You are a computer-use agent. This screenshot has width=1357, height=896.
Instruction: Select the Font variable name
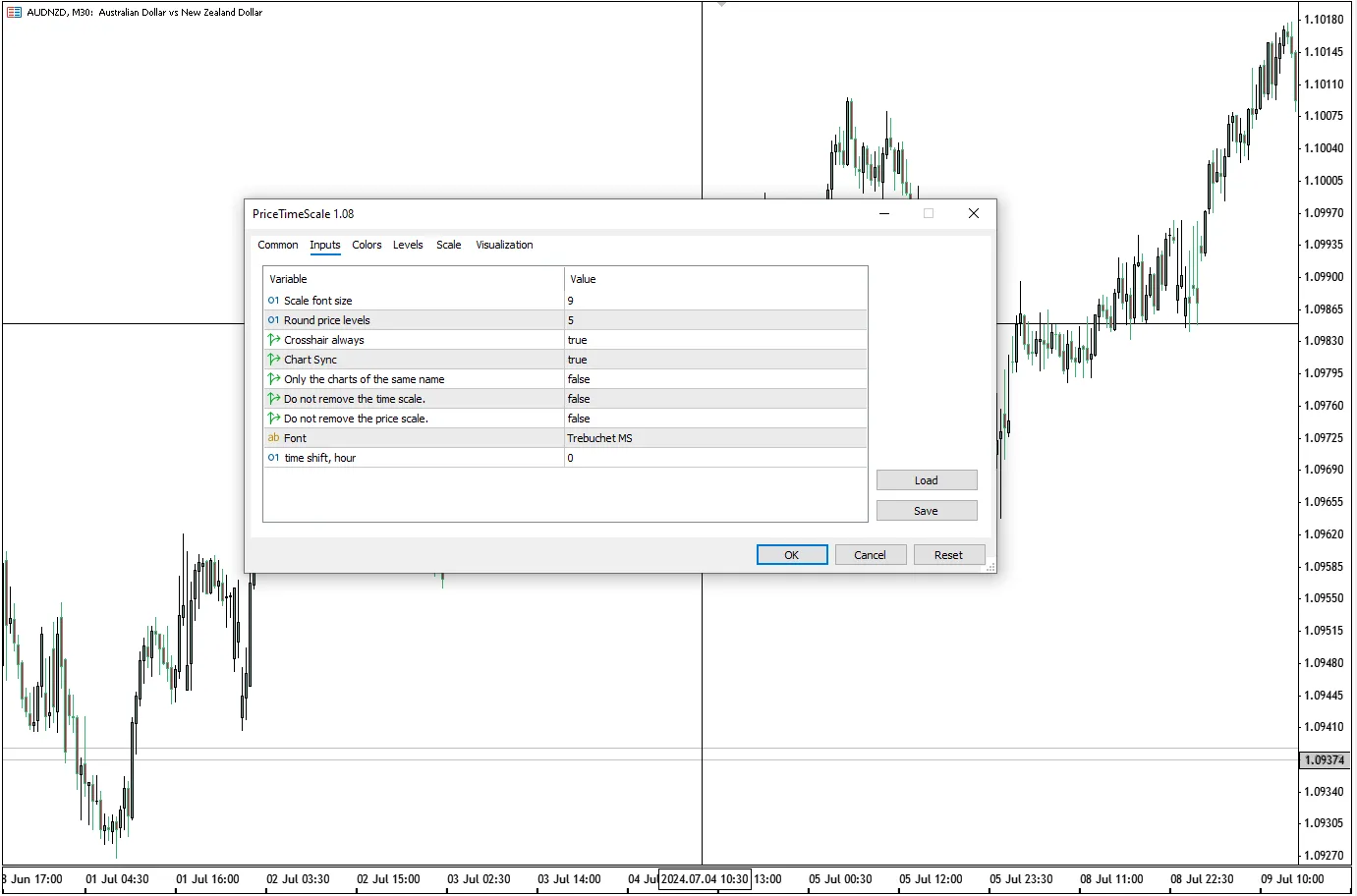296,438
